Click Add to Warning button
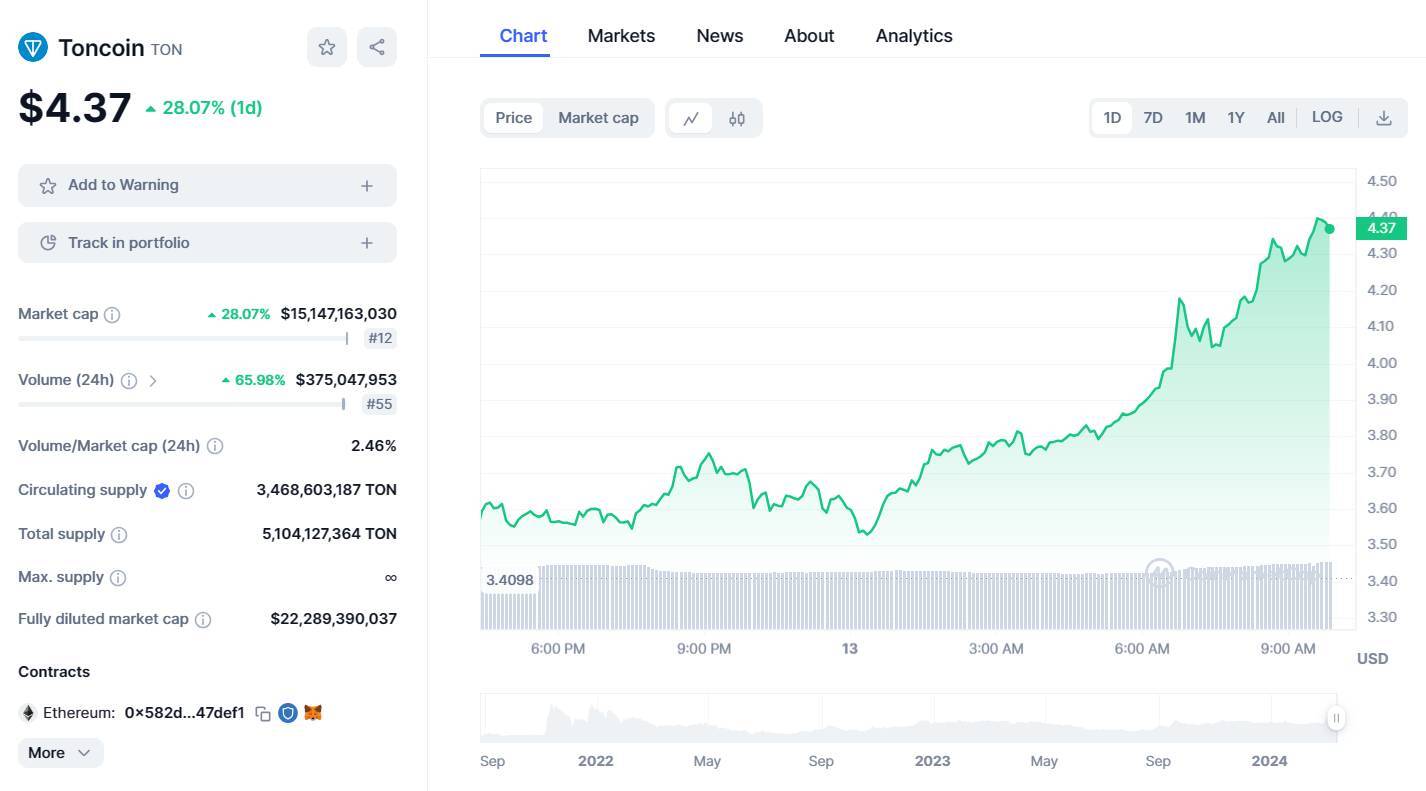The width and height of the screenshot is (1426, 791). [x=207, y=186]
